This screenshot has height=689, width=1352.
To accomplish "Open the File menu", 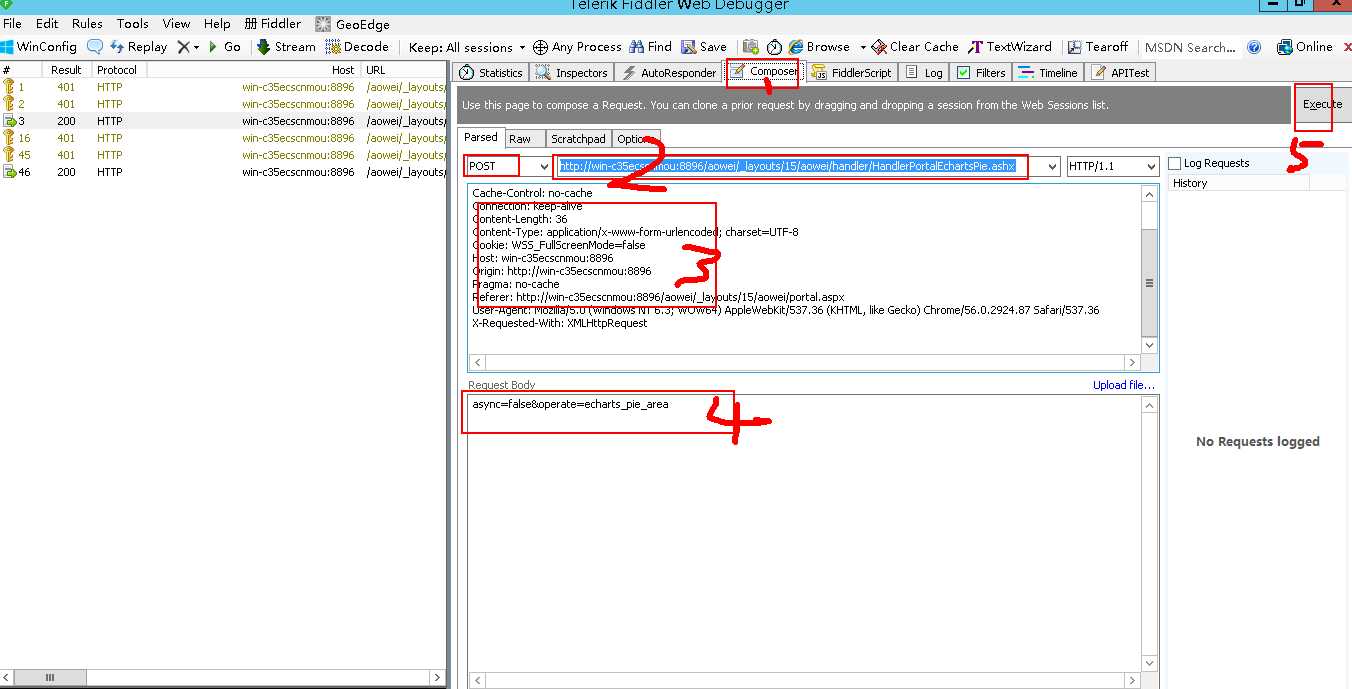I will click(x=13, y=23).
